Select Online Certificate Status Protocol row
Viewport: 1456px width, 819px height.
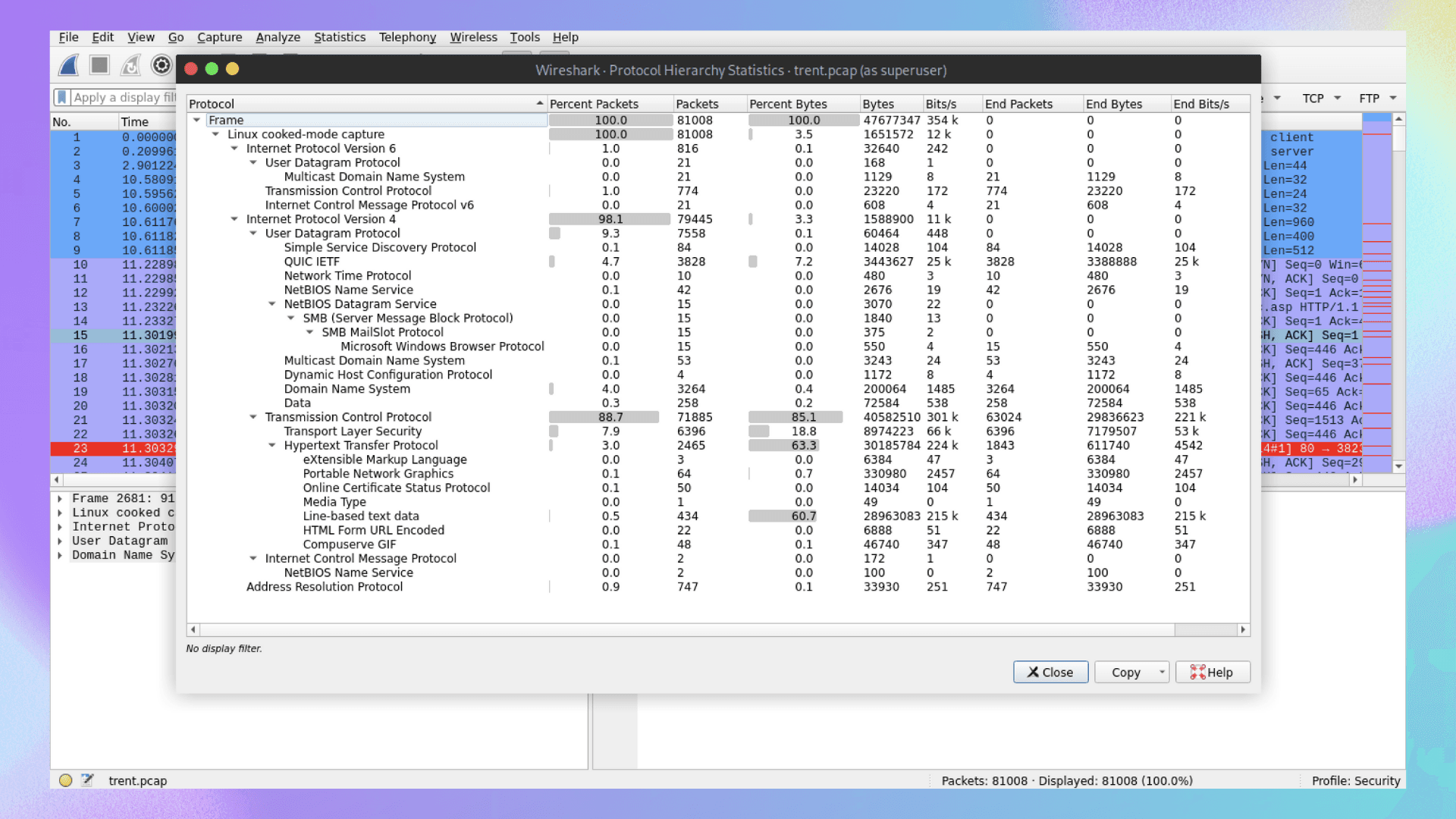(x=718, y=488)
